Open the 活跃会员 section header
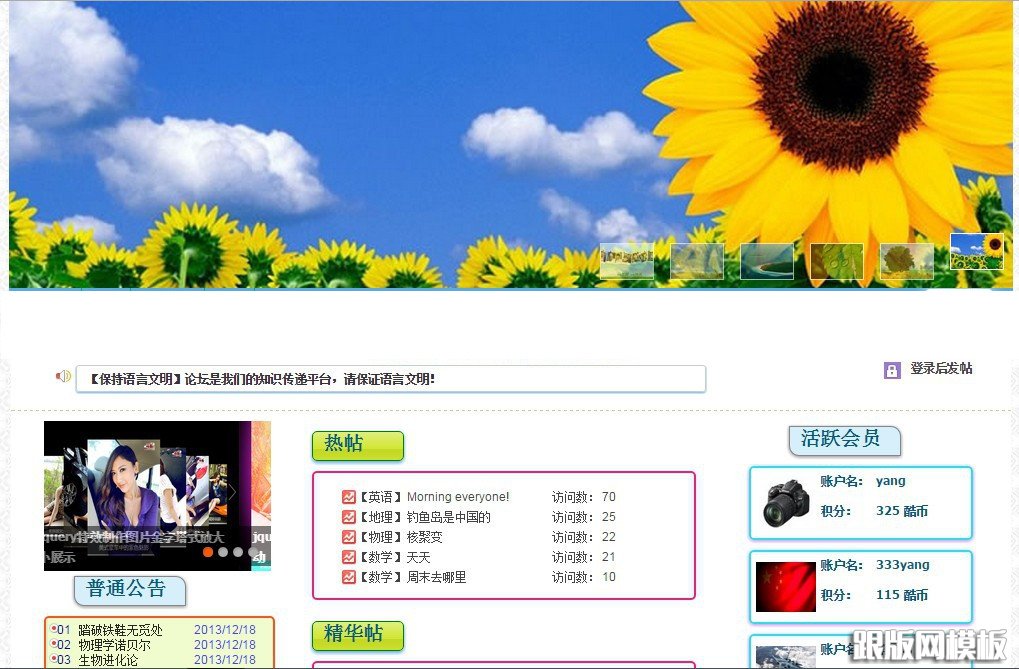This screenshot has height=669, width=1019. [844, 439]
